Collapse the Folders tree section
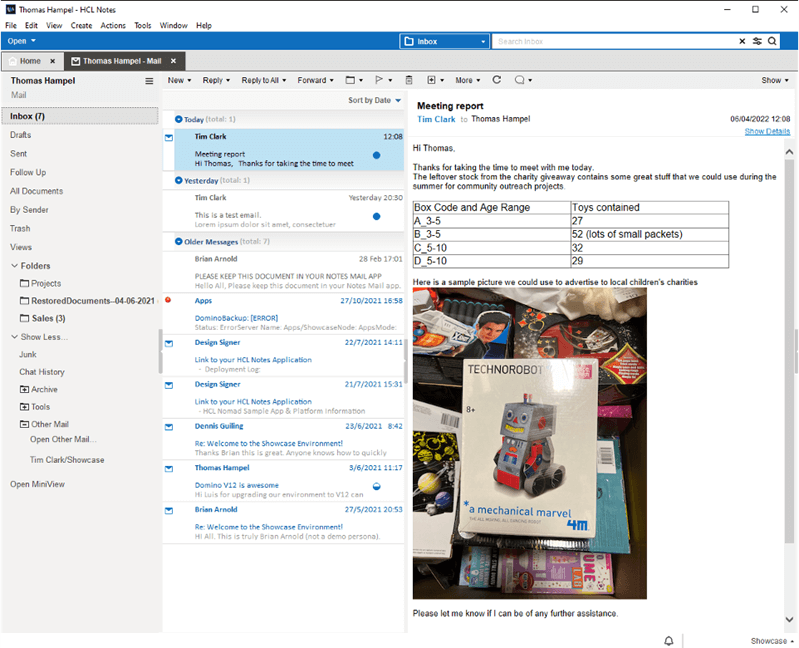Viewport: 799px width, 648px height. point(14,266)
